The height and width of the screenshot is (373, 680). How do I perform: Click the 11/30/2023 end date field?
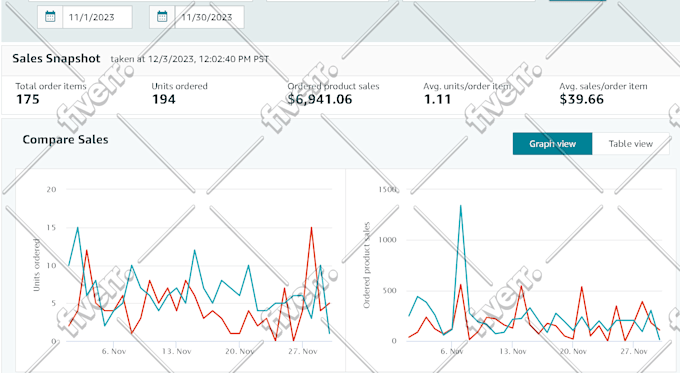click(x=209, y=17)
